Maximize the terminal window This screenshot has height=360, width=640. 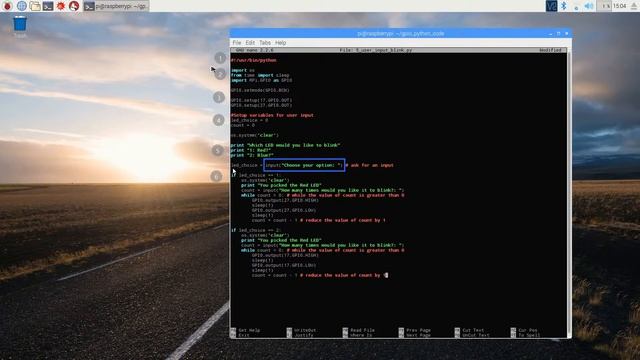click(558, 33)
